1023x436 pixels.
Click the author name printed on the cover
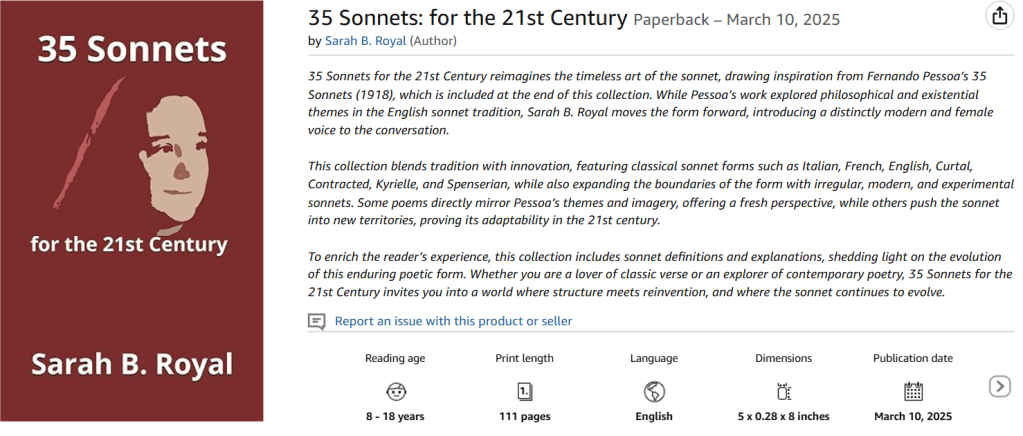click(x=131, y=363)
